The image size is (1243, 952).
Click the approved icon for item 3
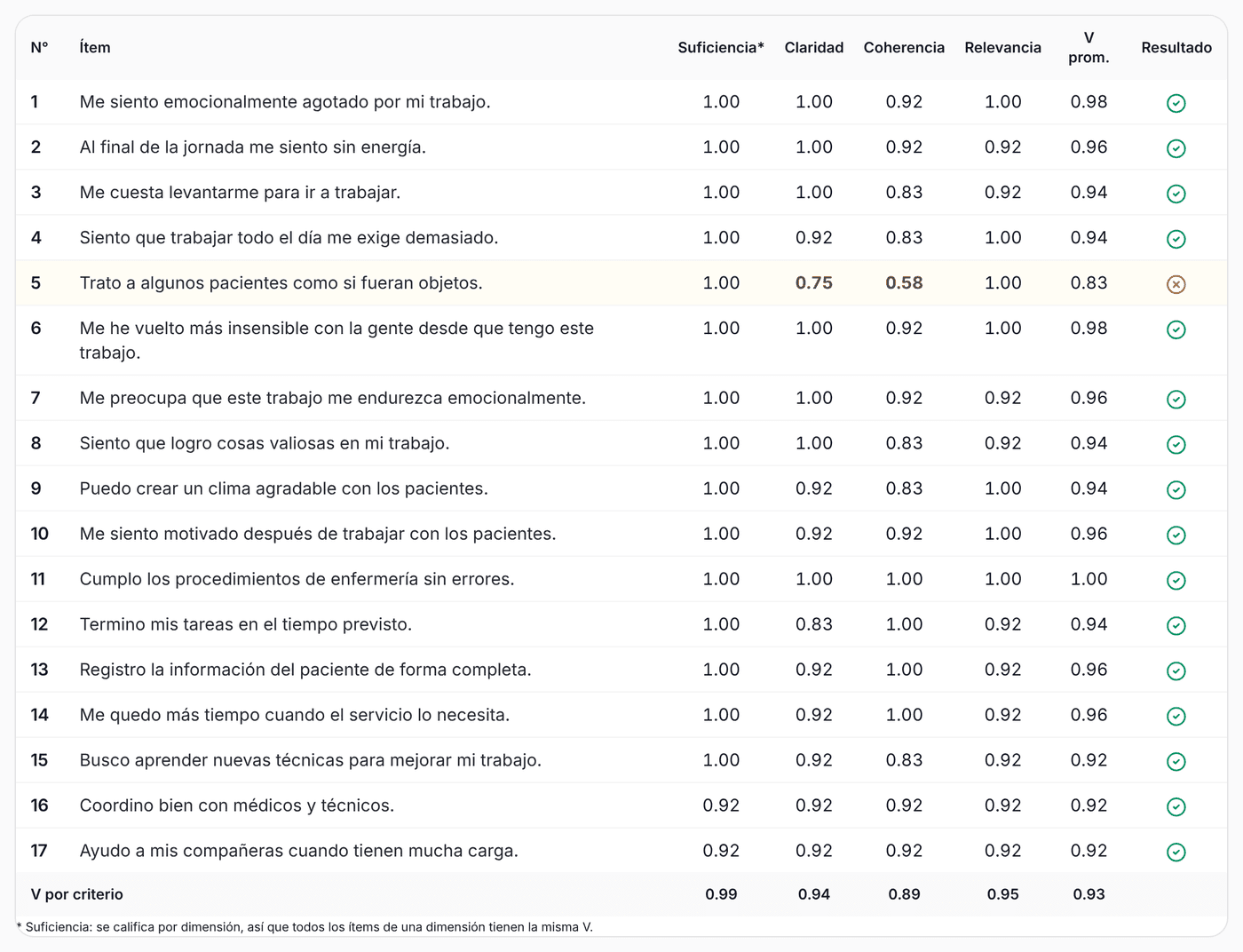click(x=1176, y=194)
